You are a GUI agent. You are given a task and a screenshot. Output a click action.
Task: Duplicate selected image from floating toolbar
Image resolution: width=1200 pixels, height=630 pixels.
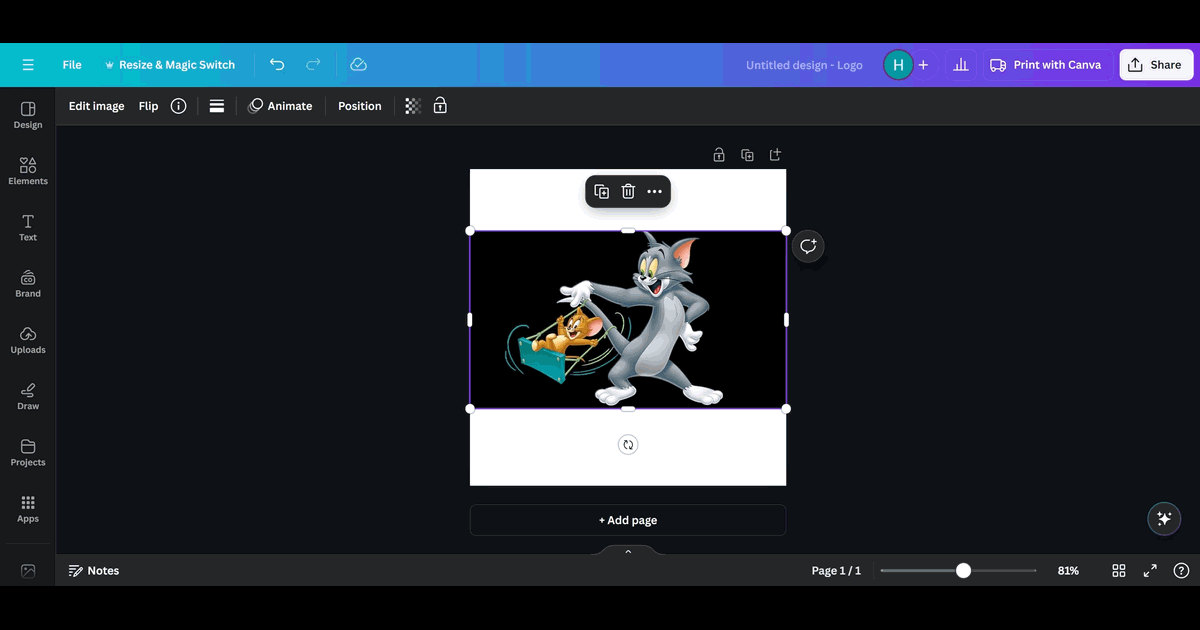click(601, 192)
